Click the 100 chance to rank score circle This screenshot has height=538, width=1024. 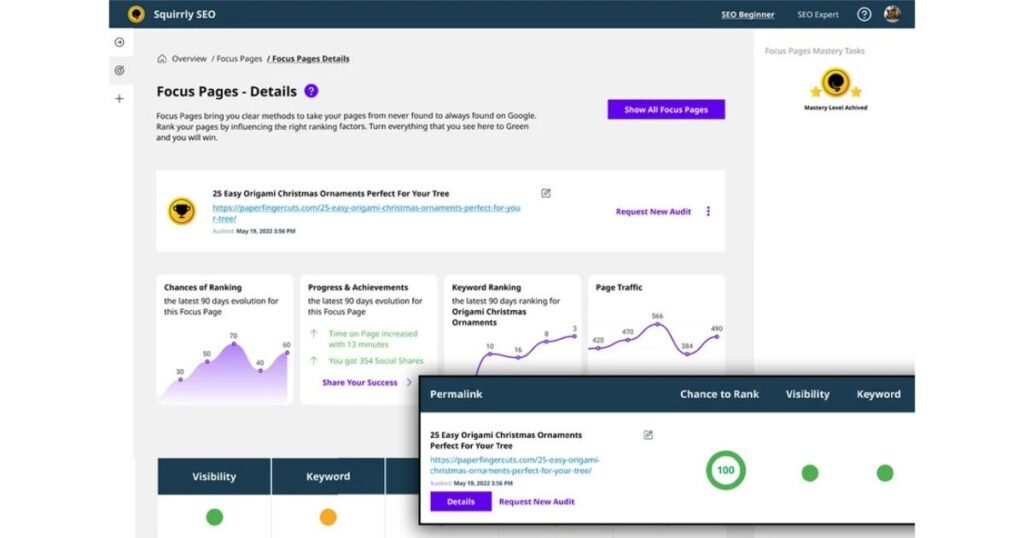726,470
